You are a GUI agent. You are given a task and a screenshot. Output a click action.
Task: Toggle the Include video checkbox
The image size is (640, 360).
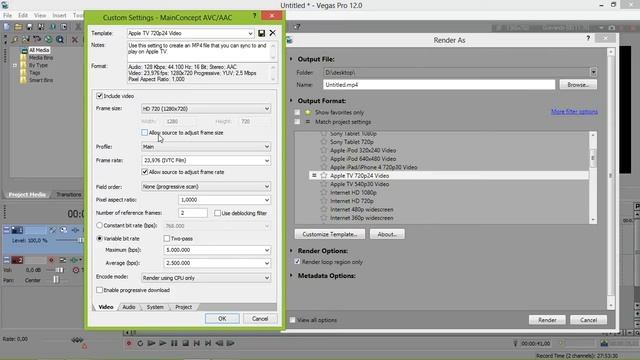99,96
